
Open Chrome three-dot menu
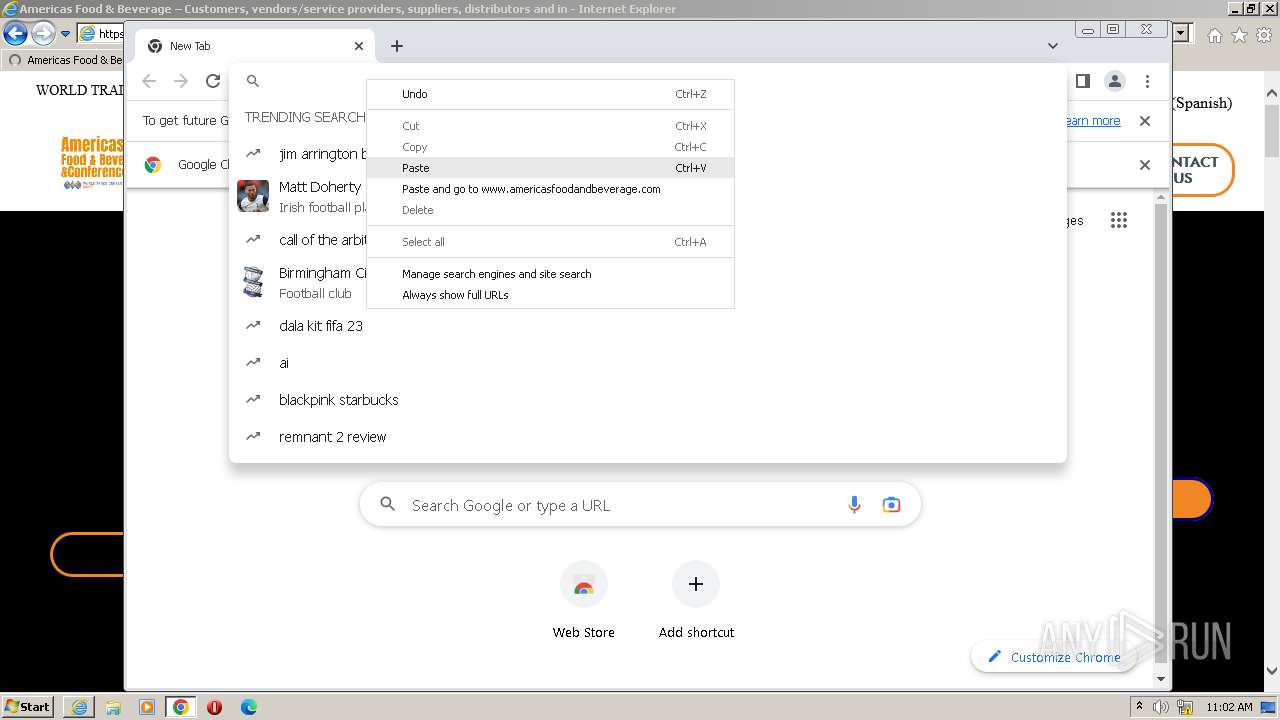click(x=1147, y=81)
